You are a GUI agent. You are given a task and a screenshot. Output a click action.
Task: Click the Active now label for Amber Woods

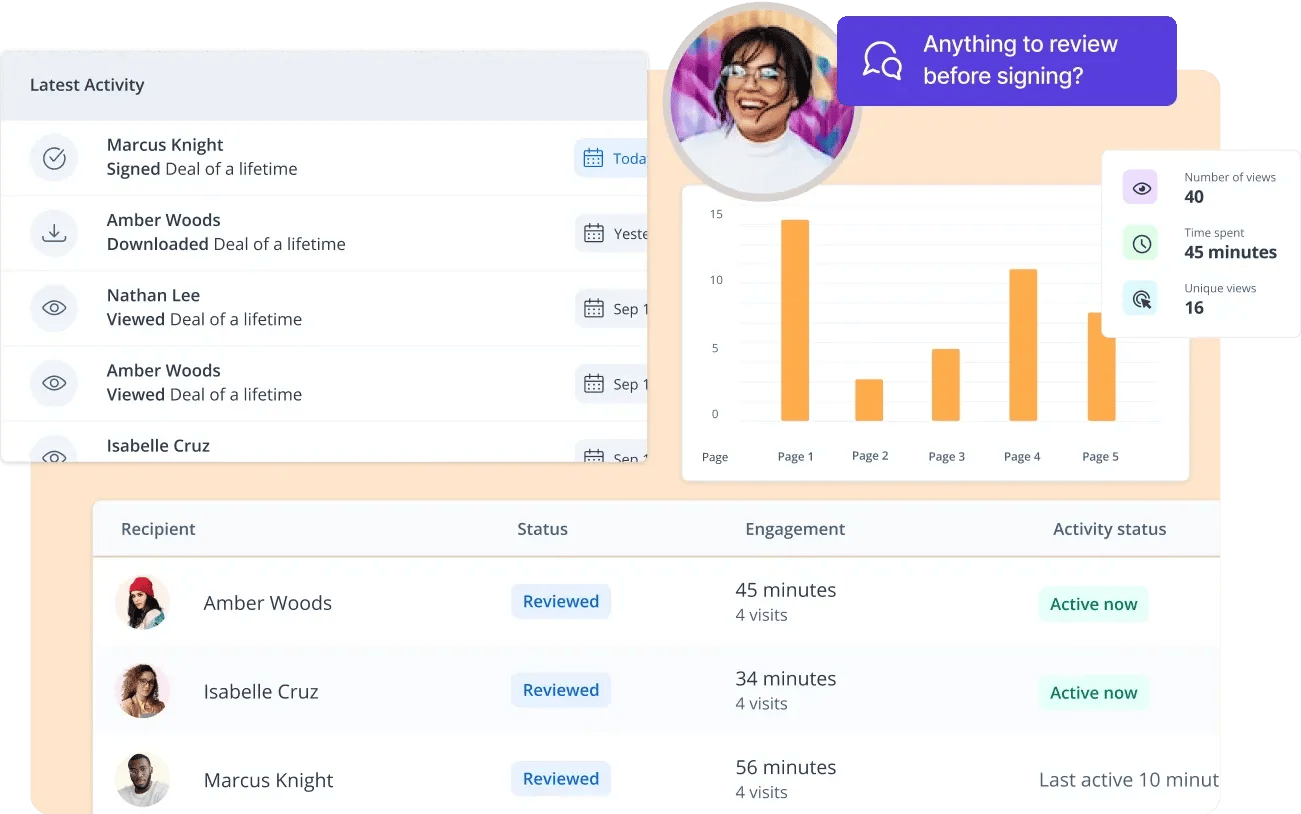point(1093,604)
